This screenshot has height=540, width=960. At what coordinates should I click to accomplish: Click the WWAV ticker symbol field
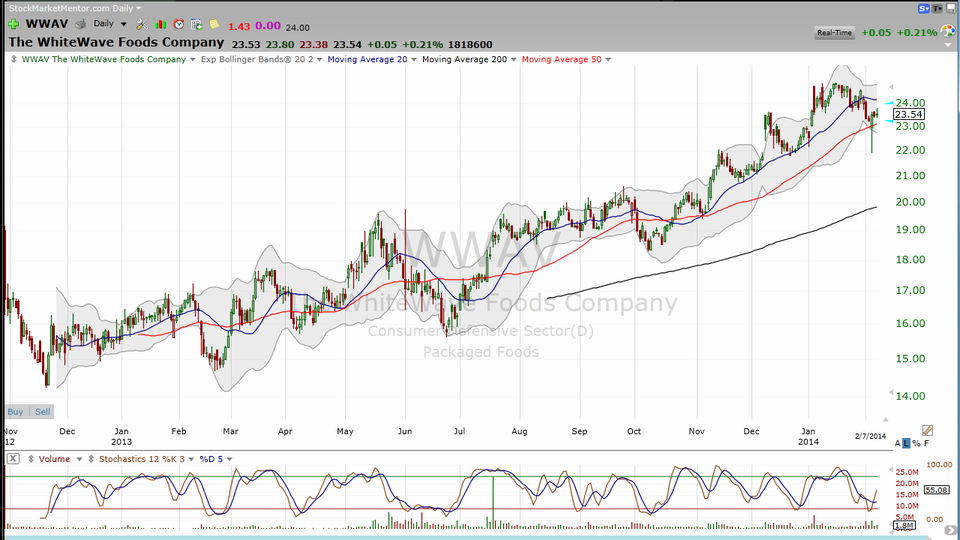click(47, 24)
